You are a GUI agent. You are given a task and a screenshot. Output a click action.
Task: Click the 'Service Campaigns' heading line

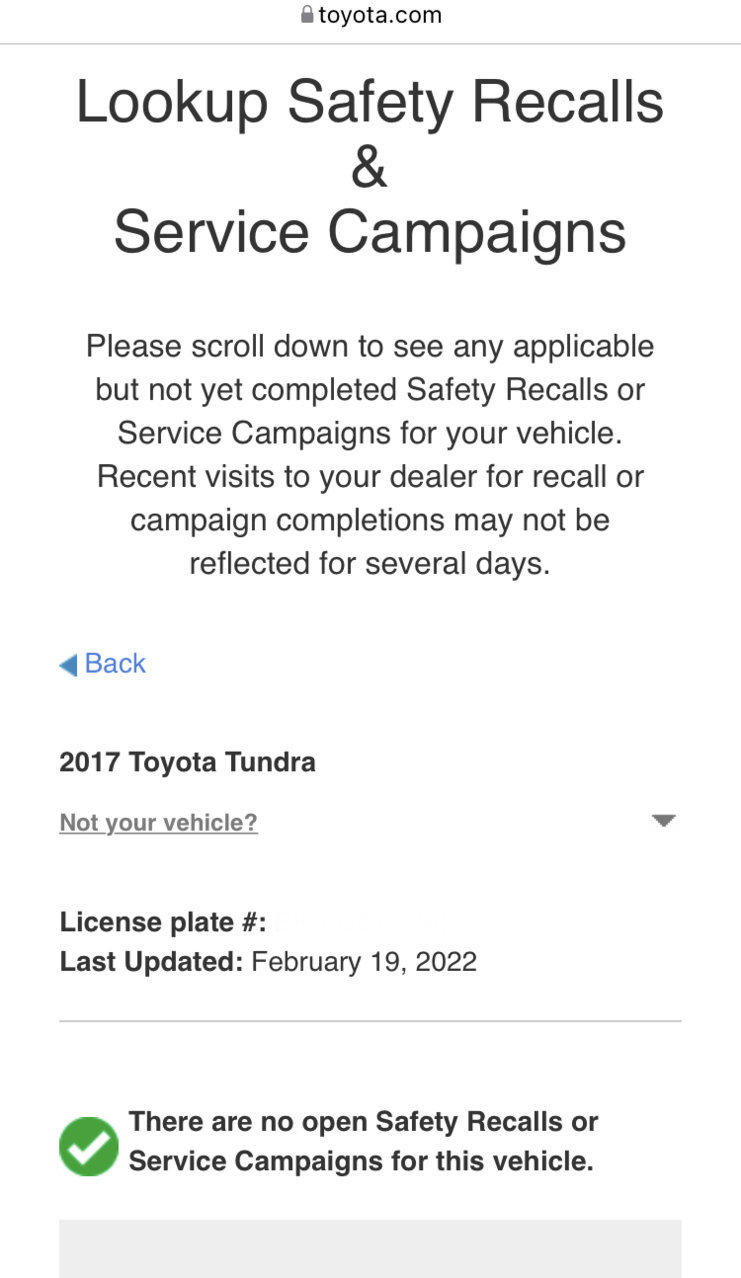point(370,232)
